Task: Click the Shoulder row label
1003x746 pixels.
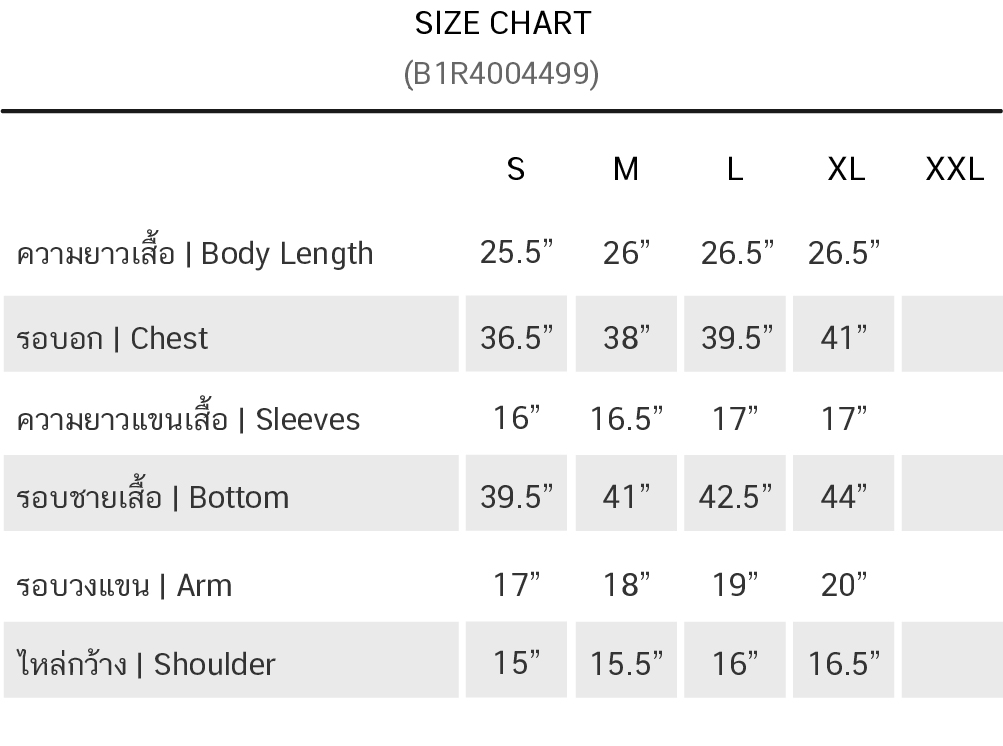Action: [x=146, y=664]
